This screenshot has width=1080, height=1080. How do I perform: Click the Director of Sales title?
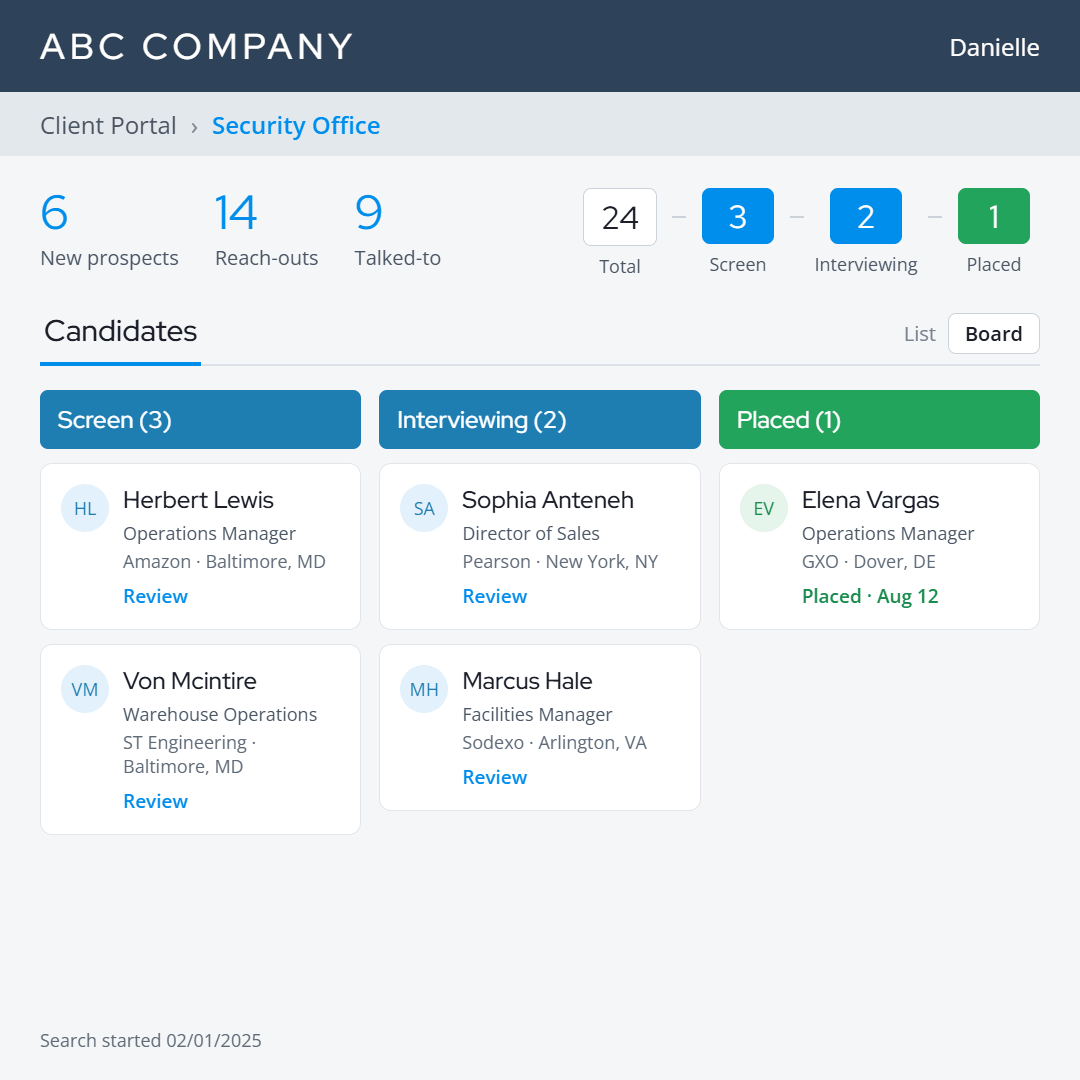(x=531, y=534)
